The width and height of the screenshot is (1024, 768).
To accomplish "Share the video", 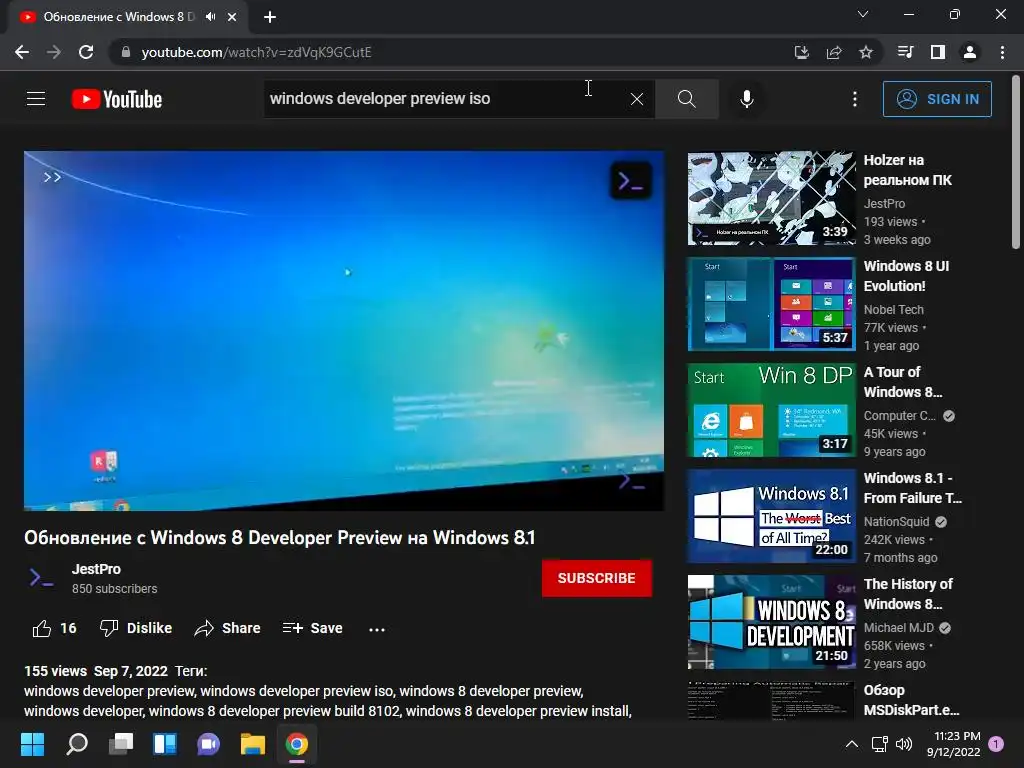I will tap(227, 628).
